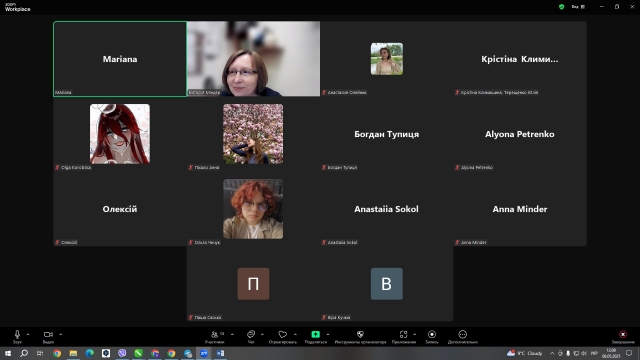
Task: Select Mariana's video tile
Action: click(120, 59)
